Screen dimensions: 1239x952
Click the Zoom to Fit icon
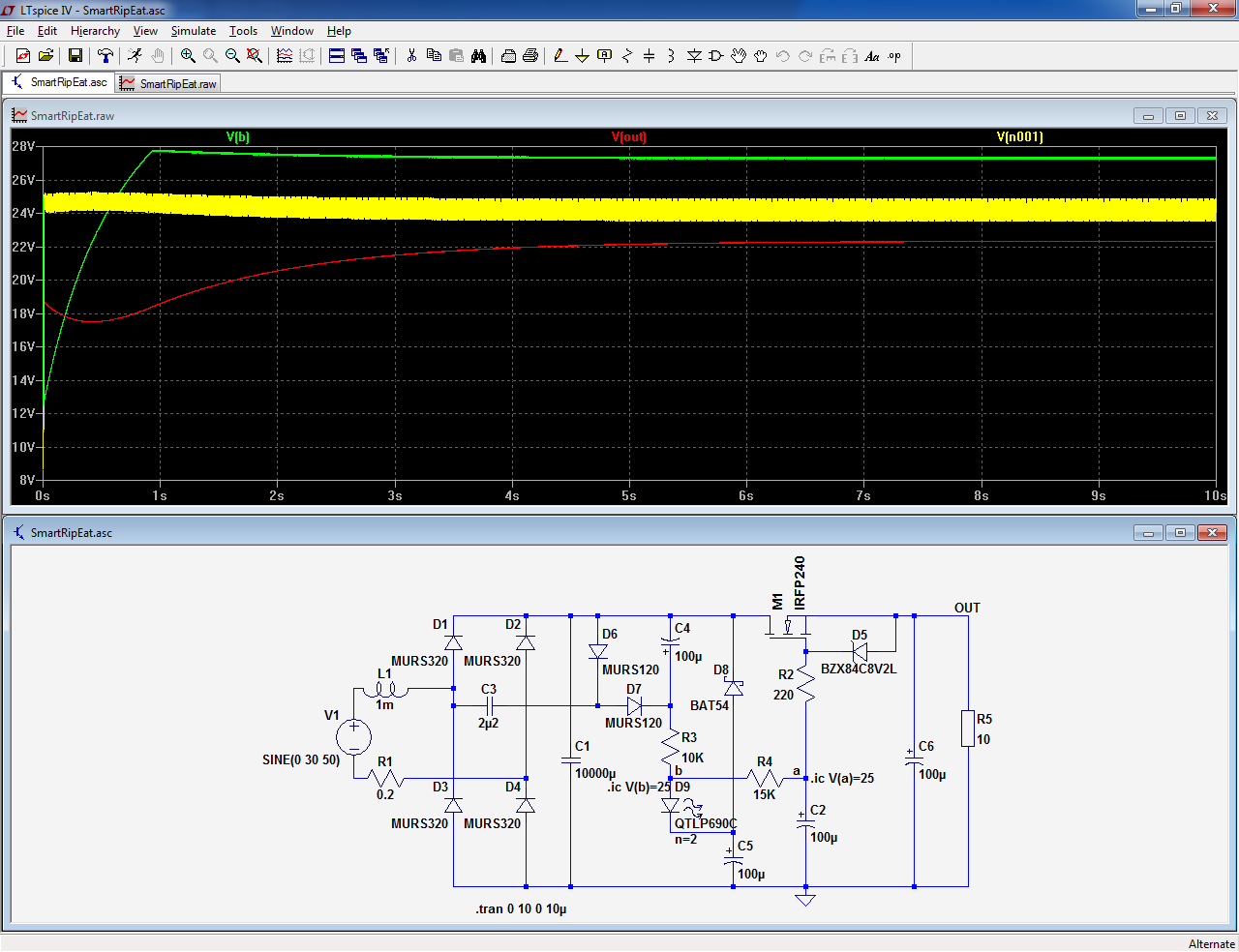(x=255, y=56)
